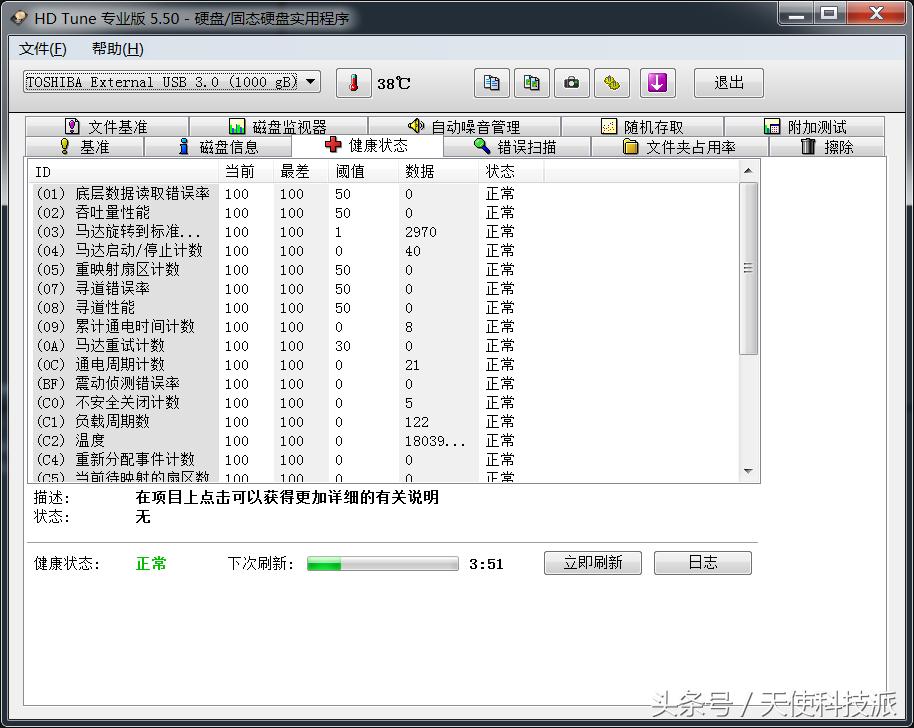Click the copy screenshot to clipboard icon

tap(532, 83)
